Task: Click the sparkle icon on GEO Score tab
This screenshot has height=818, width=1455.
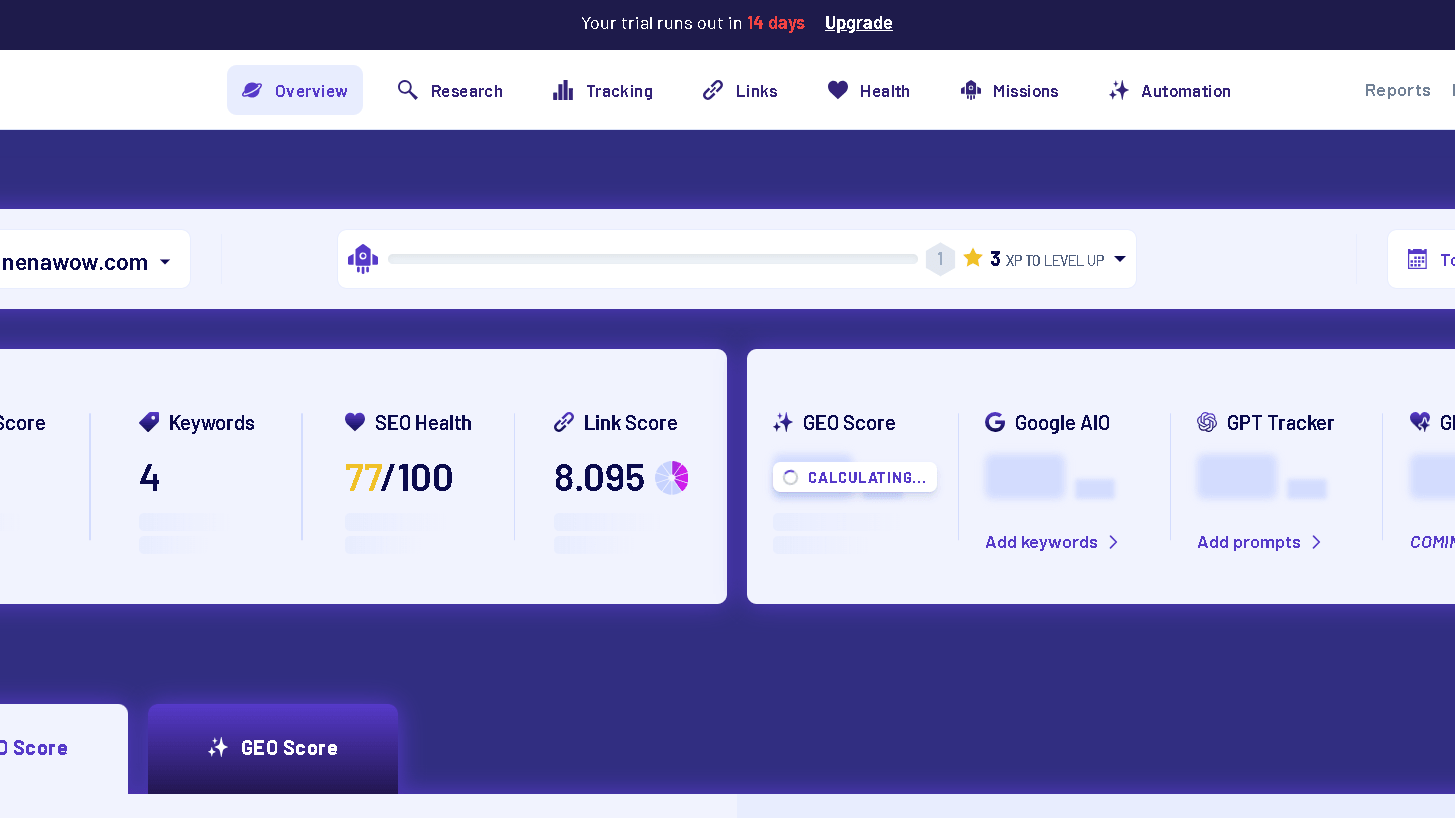Action: point(218,747)
